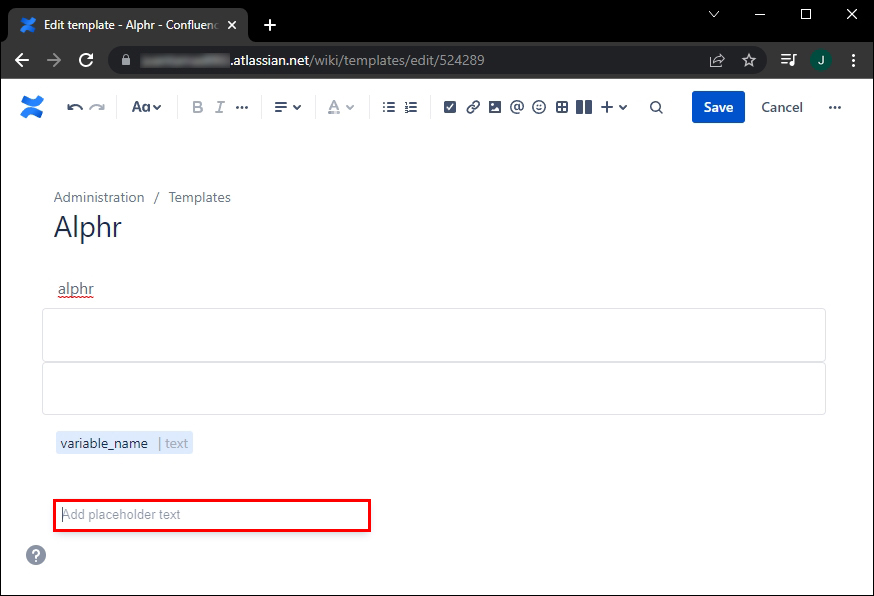This screenshot has width=874, height=596.
Task: Select the variable_name text variable
Action: tap(124, 443)
